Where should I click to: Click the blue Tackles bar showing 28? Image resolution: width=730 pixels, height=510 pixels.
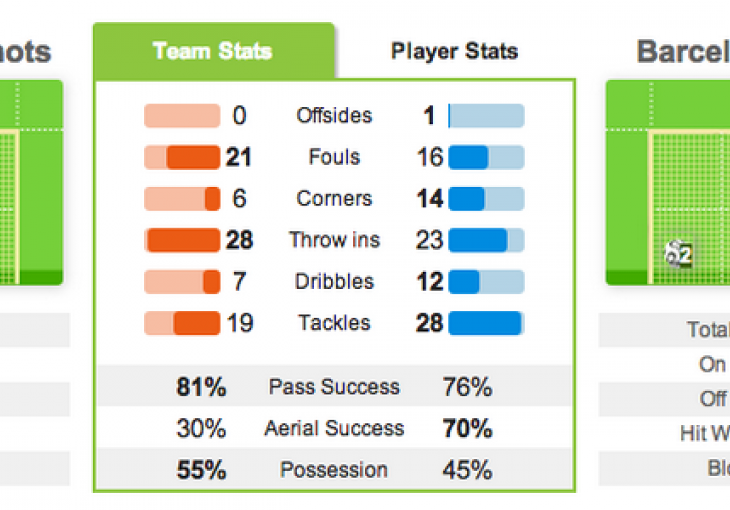pos(486,323)
